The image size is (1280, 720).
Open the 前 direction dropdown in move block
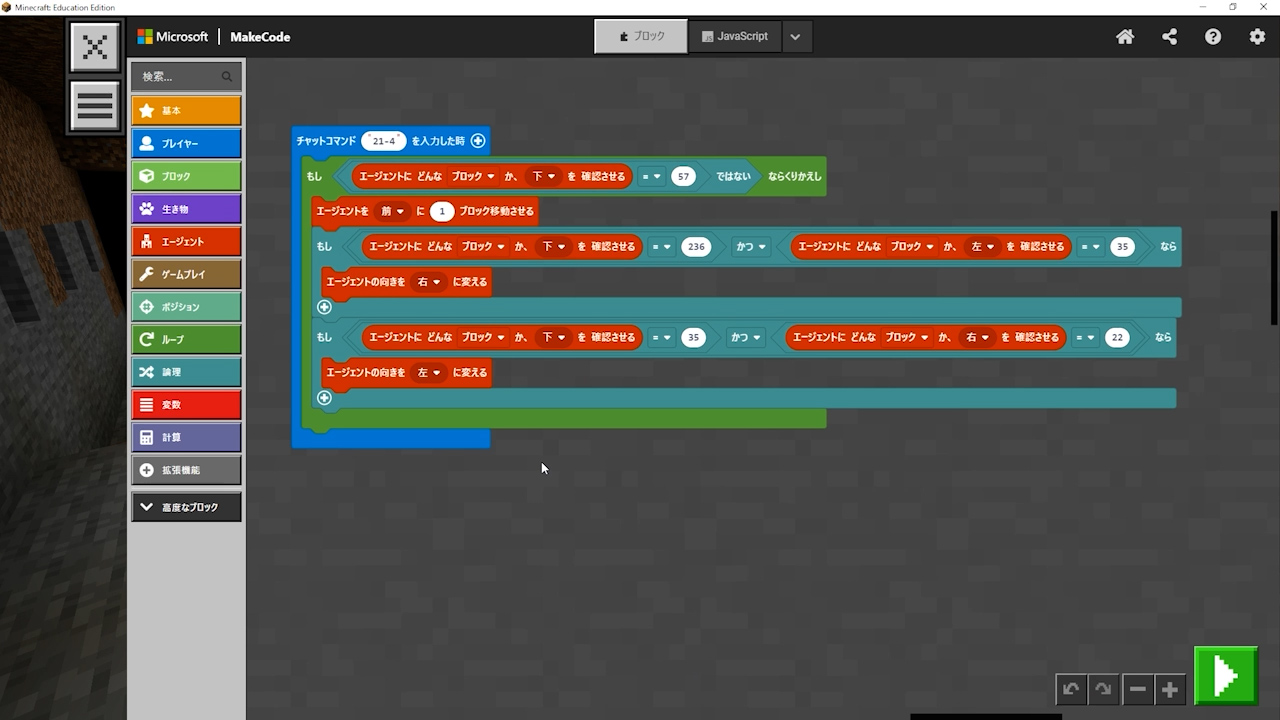(x=392, y=211)
